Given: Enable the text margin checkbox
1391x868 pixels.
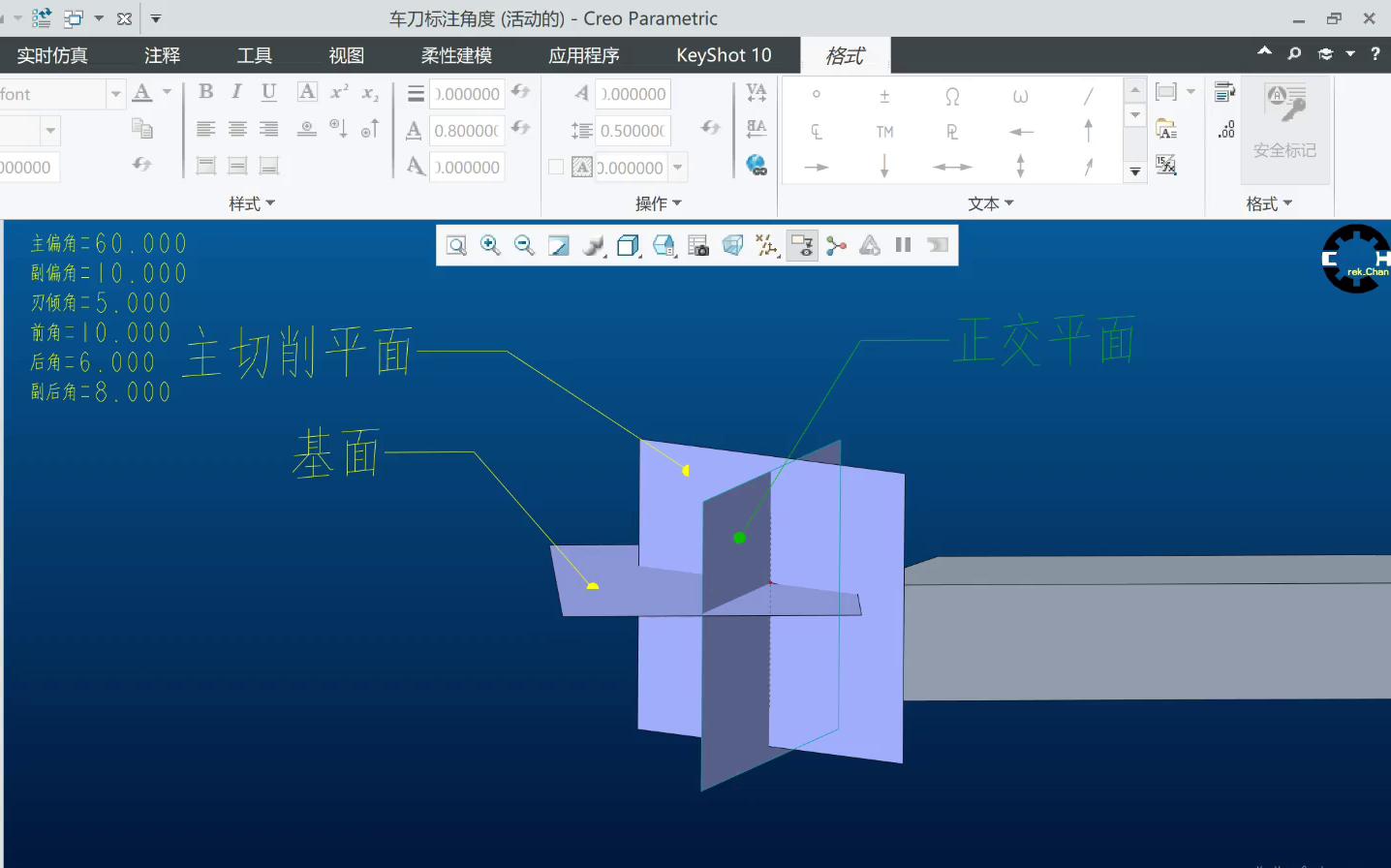Looking at the screenshot, I should pyautogui.click(x=556, y=167).
